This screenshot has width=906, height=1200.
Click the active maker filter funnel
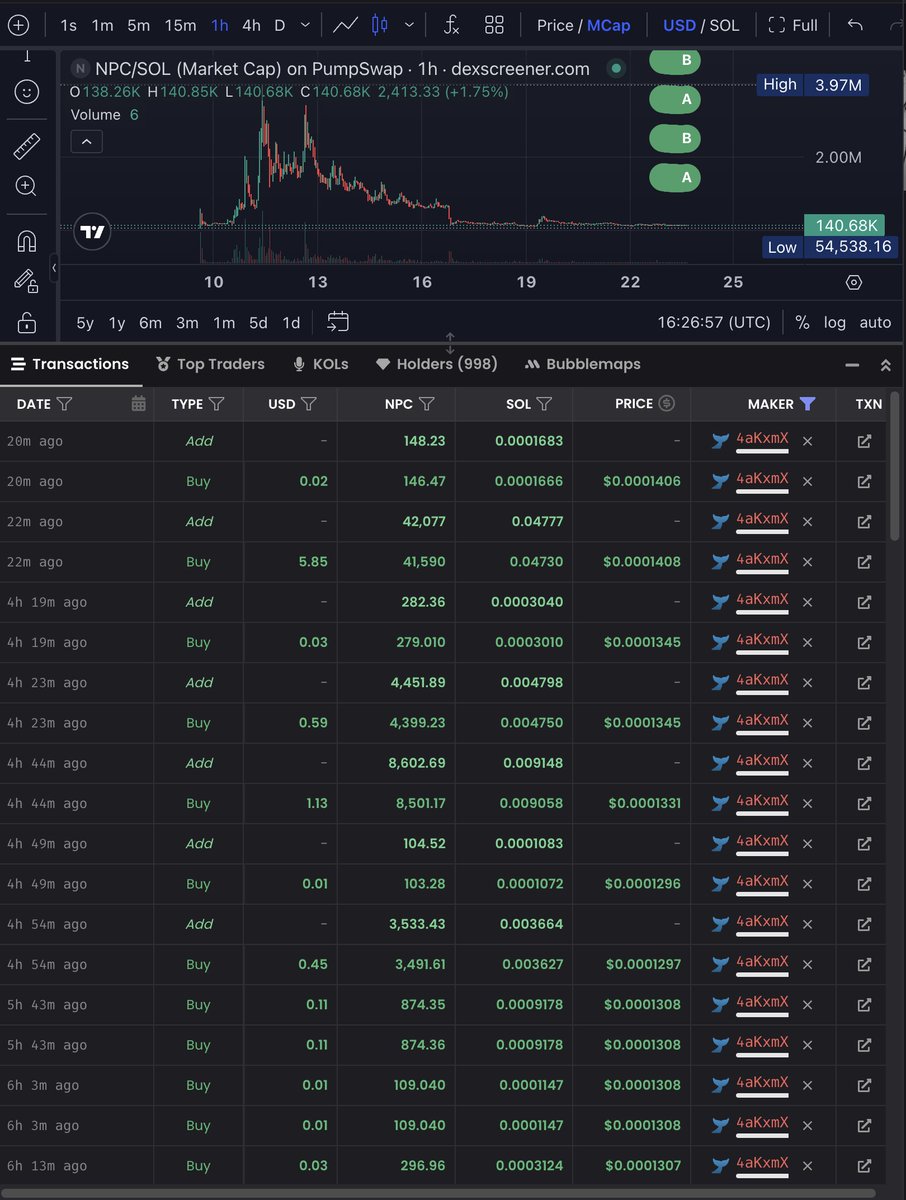(808, 404)
